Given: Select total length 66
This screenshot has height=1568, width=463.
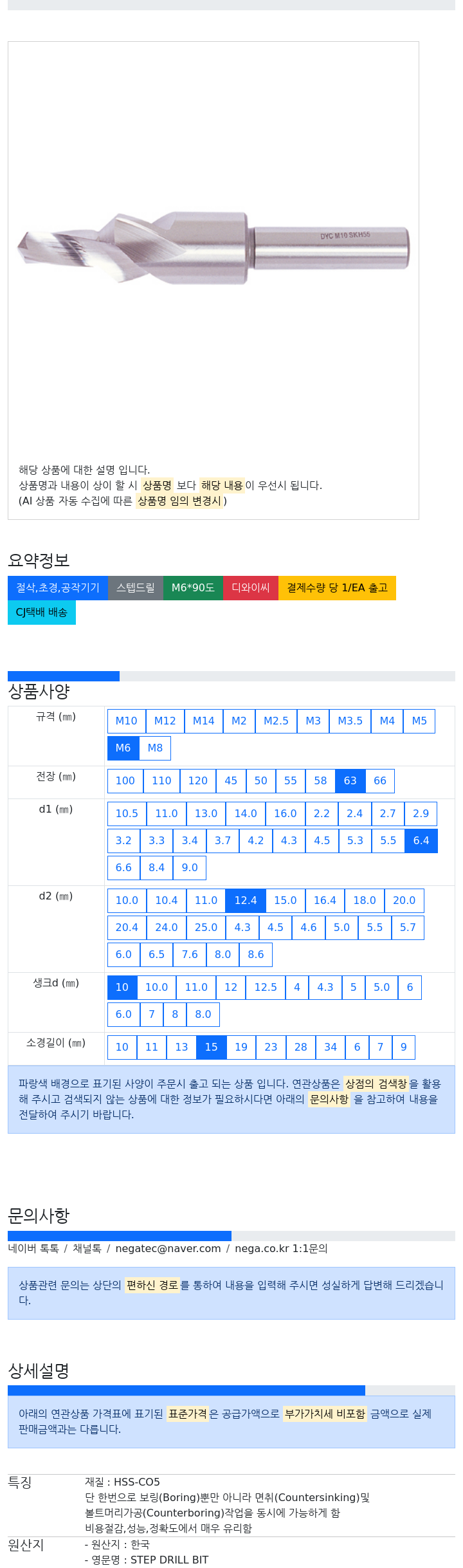Looking at the screenshot, I should (380, 780).
